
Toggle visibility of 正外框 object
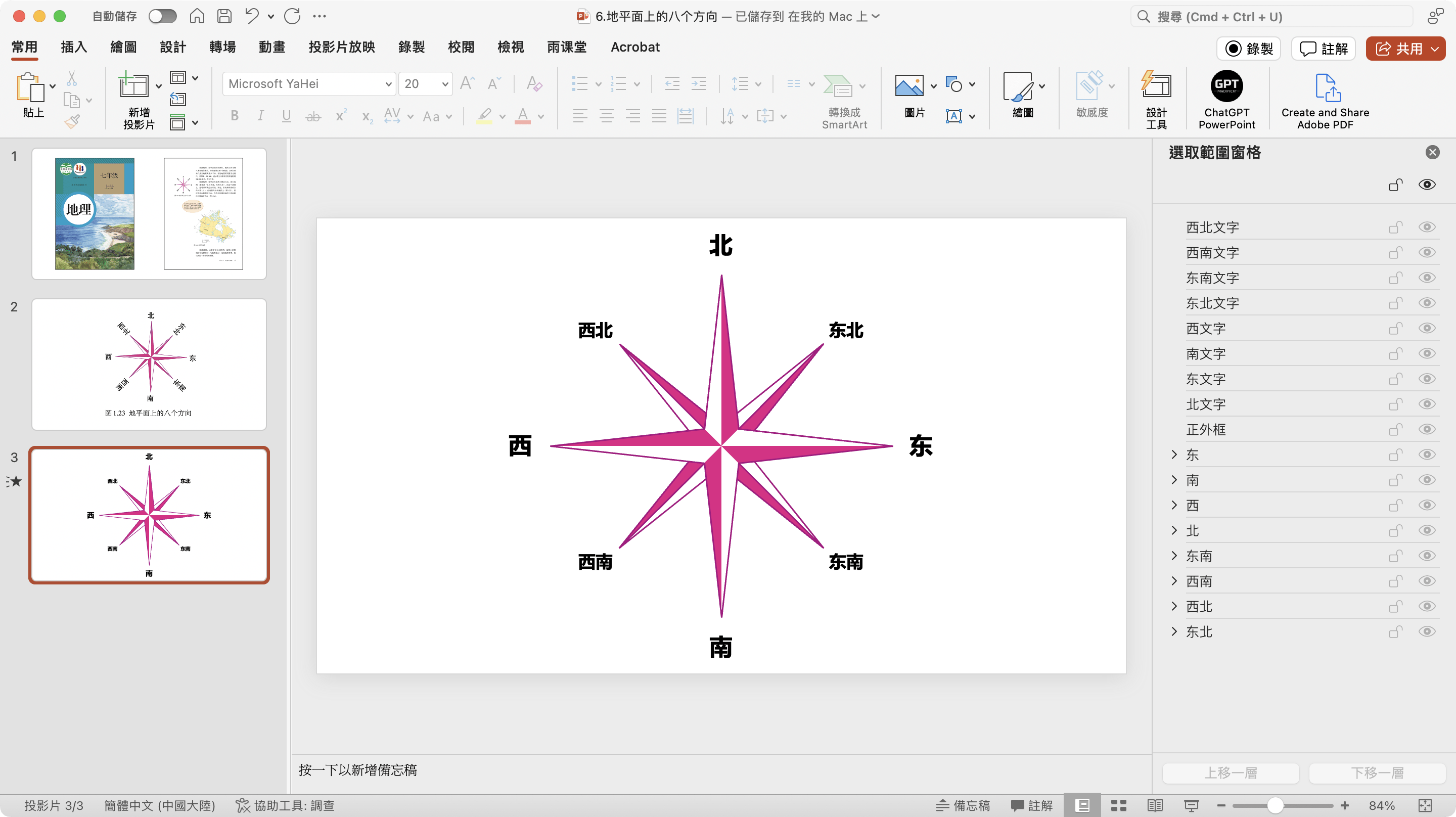pos(1427,430)
